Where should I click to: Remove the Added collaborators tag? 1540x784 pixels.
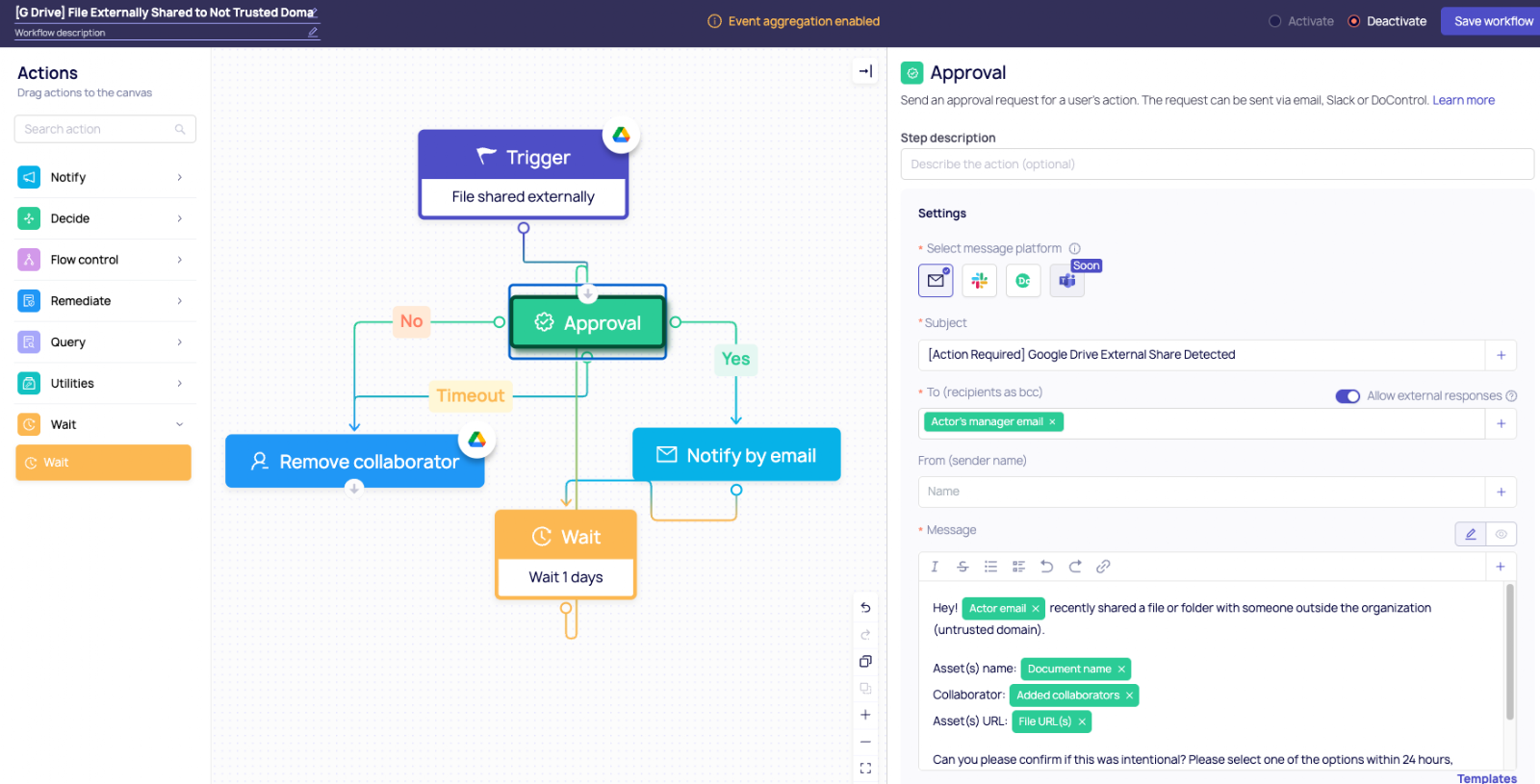click(x=1129, y=695)
